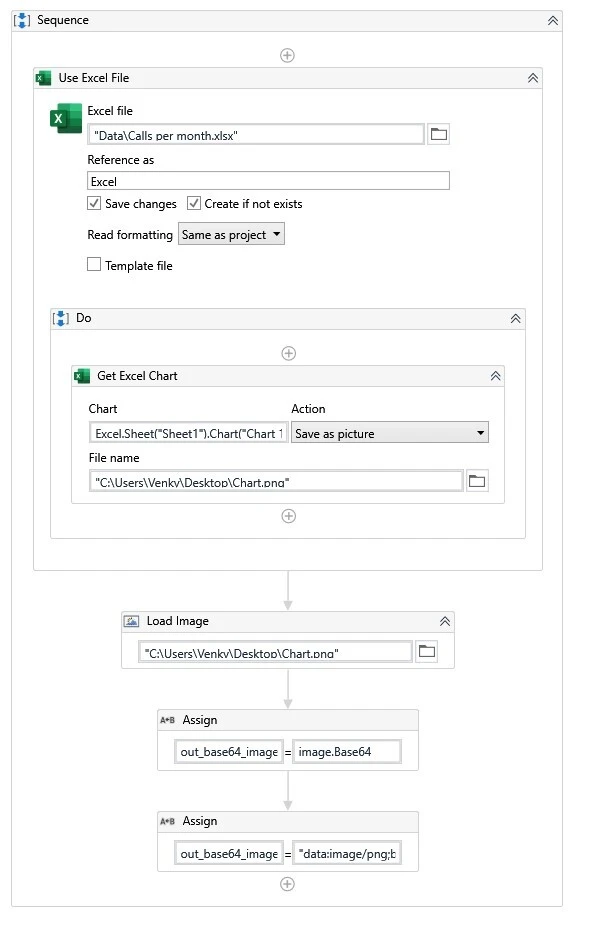
Task: Toggle Create if not exists checkbox
Action: [193, 203]
